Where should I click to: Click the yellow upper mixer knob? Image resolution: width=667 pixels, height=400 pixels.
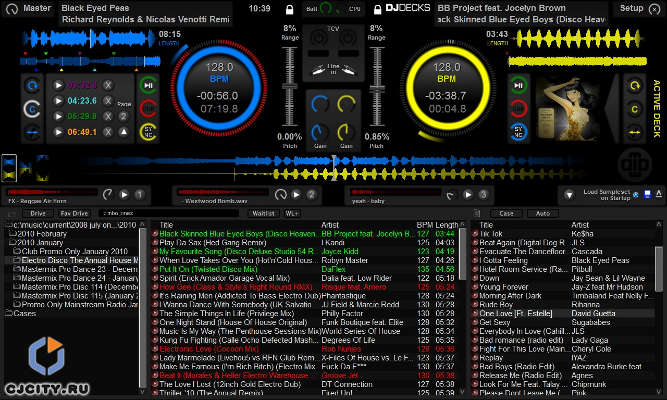346,104
